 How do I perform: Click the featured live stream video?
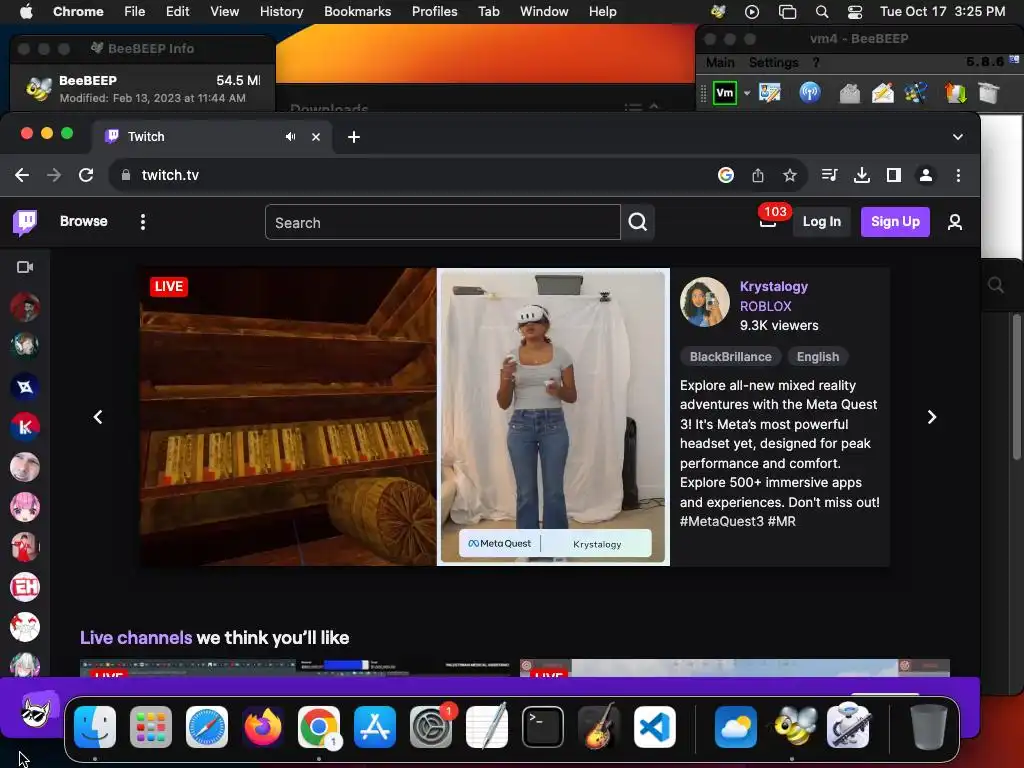tap(405, 417)
